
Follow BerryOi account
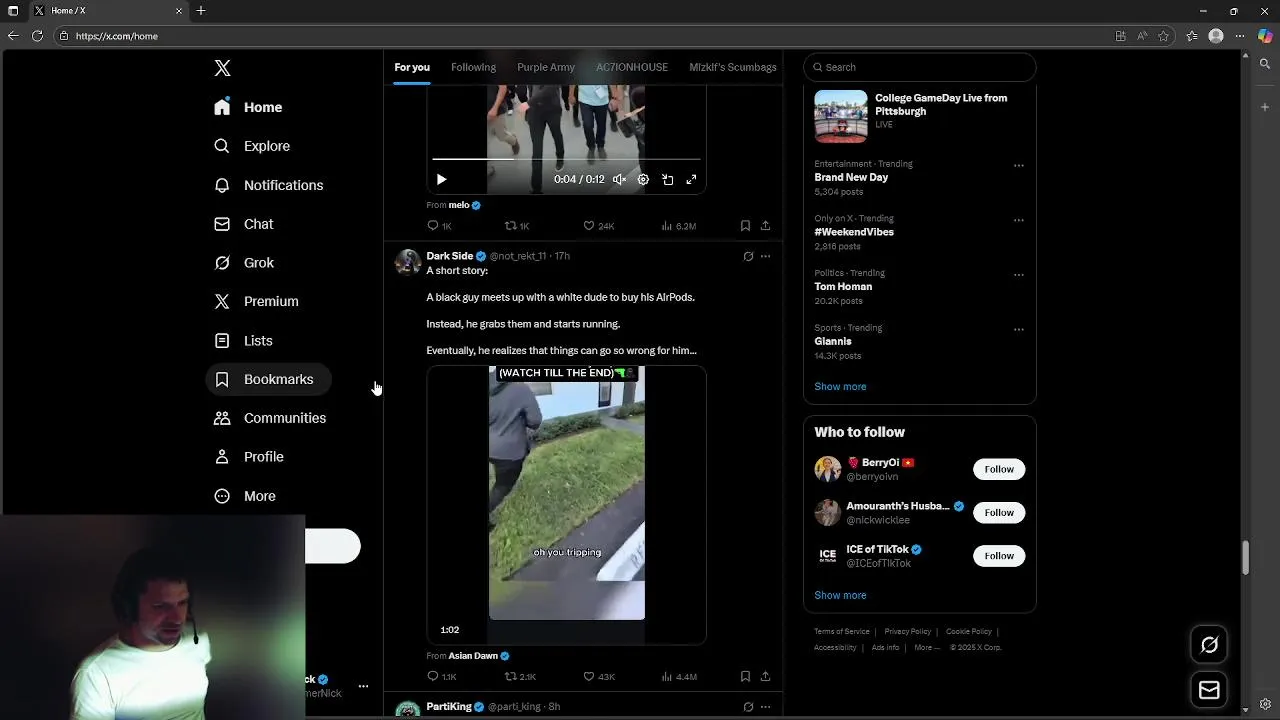(999, 469)
